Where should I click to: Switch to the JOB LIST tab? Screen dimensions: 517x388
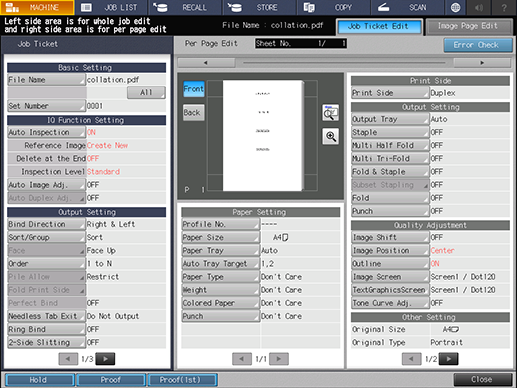pyautogui.click(x=111, y=7)
